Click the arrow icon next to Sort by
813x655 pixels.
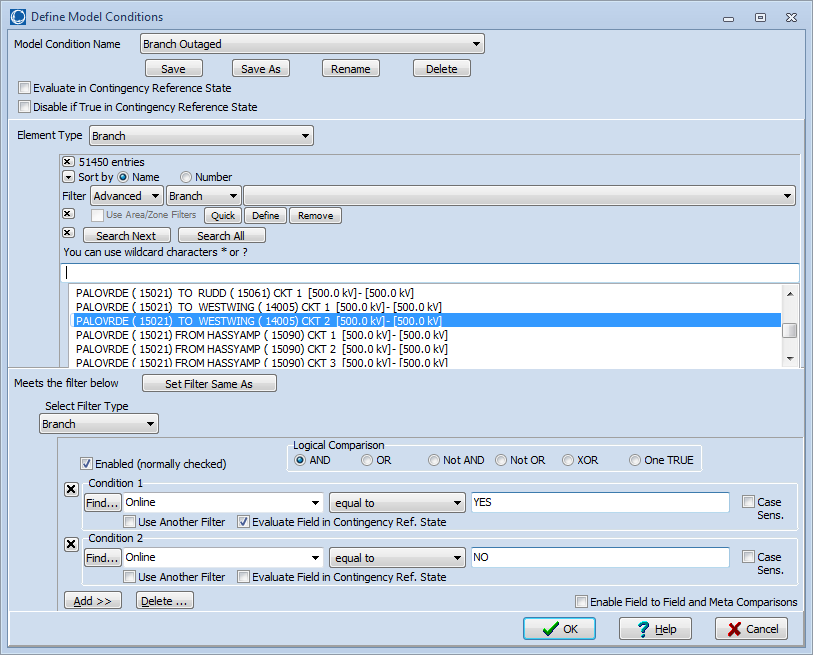(x=68, y=177)
